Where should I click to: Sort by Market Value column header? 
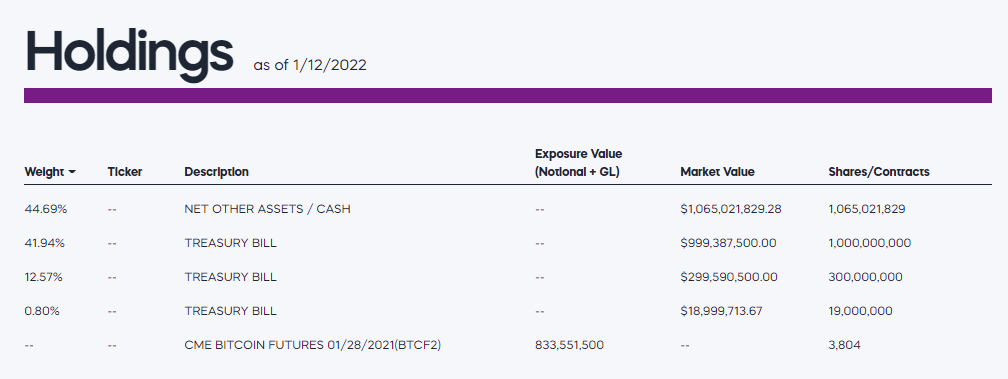pyautogui.click(x=717, y=172)
